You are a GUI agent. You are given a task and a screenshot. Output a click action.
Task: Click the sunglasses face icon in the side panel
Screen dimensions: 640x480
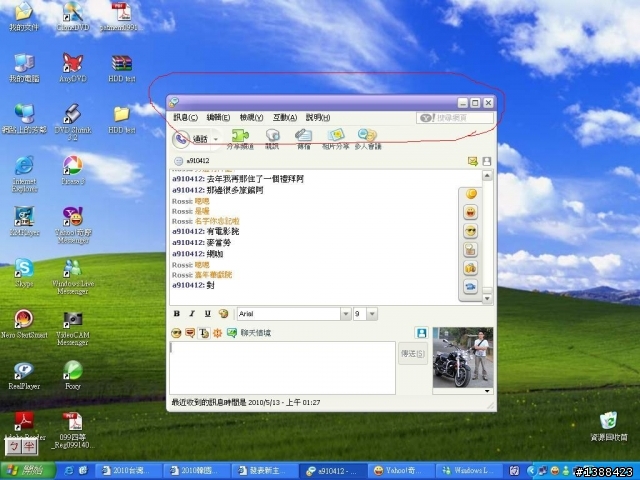pyautogui.click(x=470, y=231)
